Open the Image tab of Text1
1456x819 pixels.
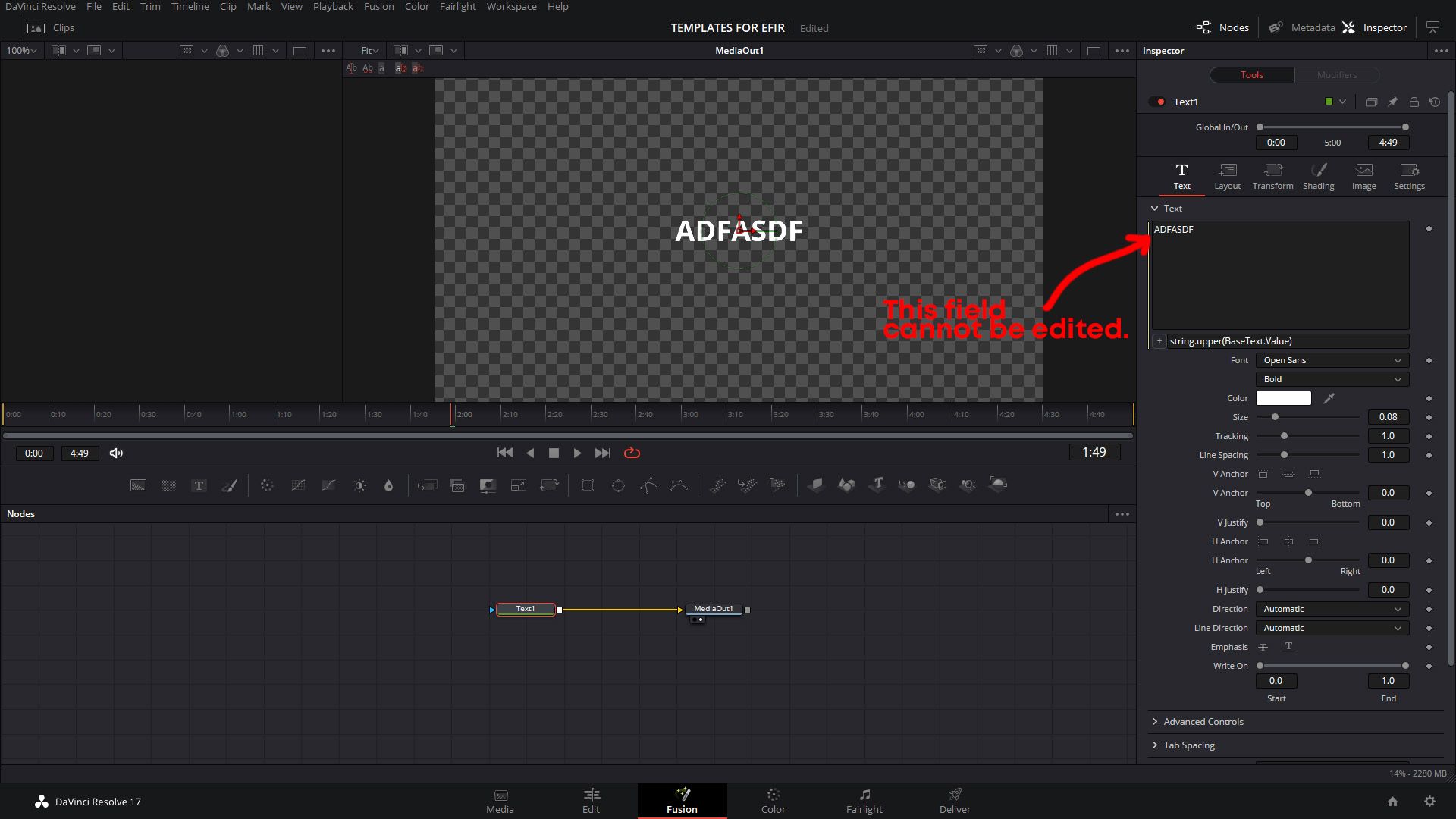coord(1364,177)
